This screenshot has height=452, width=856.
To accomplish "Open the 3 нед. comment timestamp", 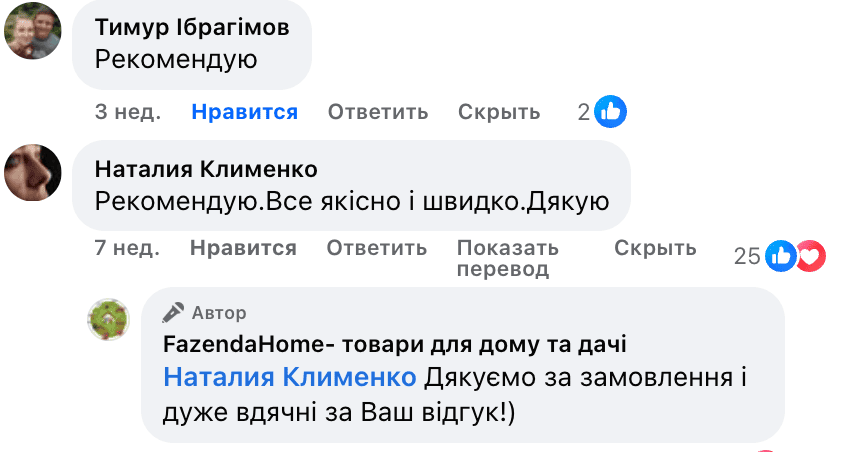I will coord(128,112).
